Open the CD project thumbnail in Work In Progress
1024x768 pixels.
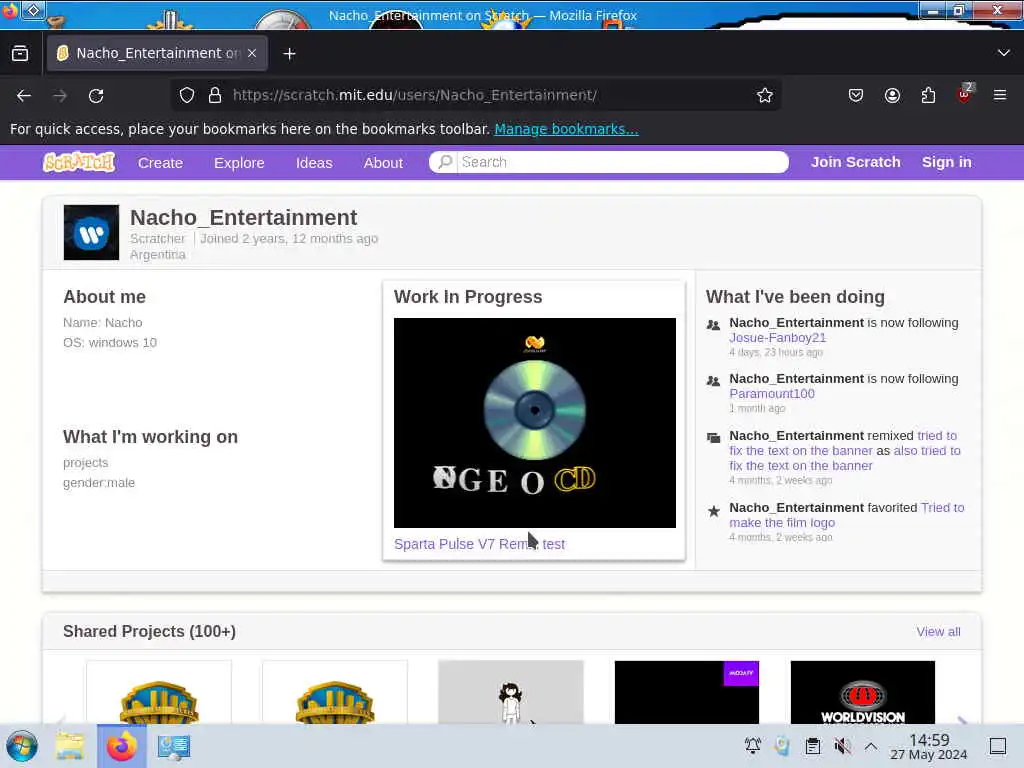tap(535, 423)
